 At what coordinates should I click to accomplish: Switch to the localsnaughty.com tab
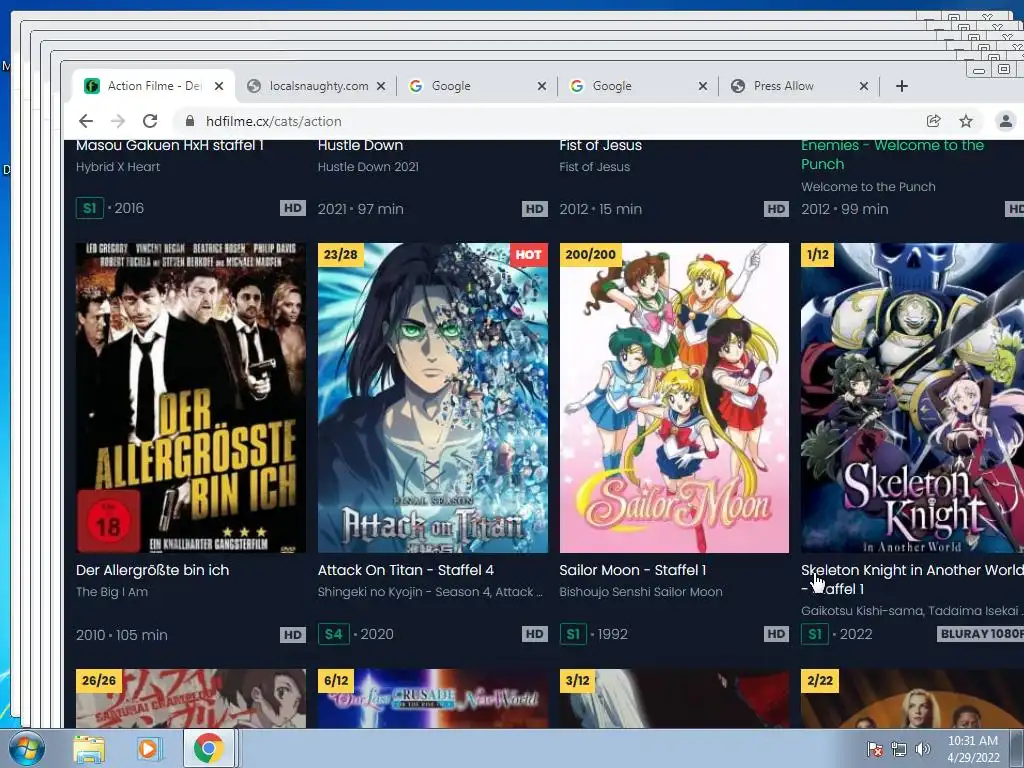[317, 86]
